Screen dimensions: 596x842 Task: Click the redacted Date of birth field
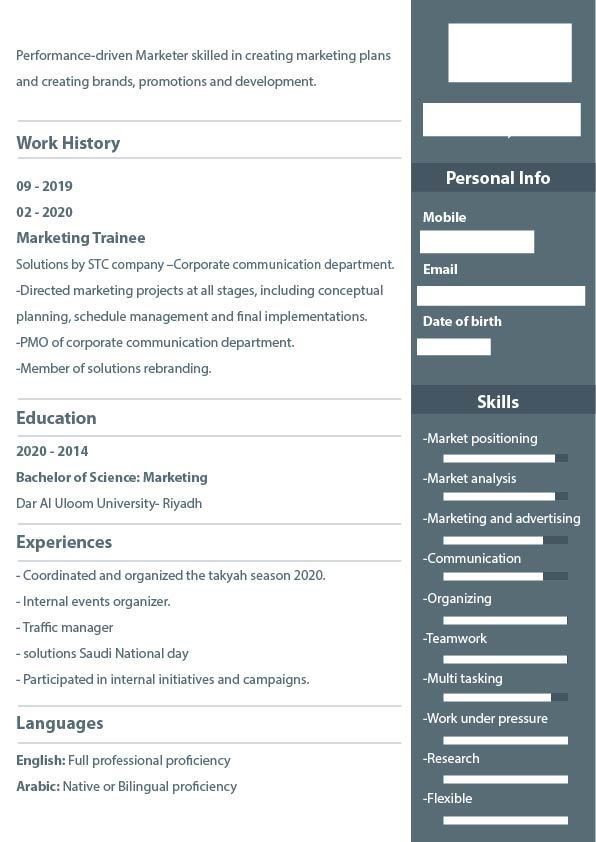pos(454,346)
